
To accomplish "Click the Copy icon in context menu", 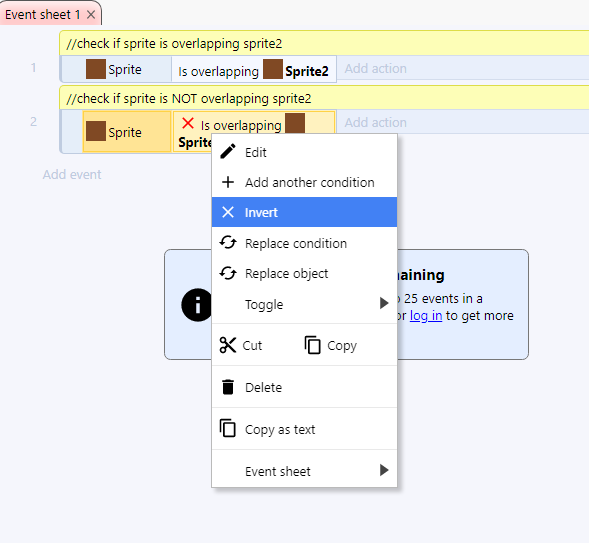I will click(x=313, y=345).
